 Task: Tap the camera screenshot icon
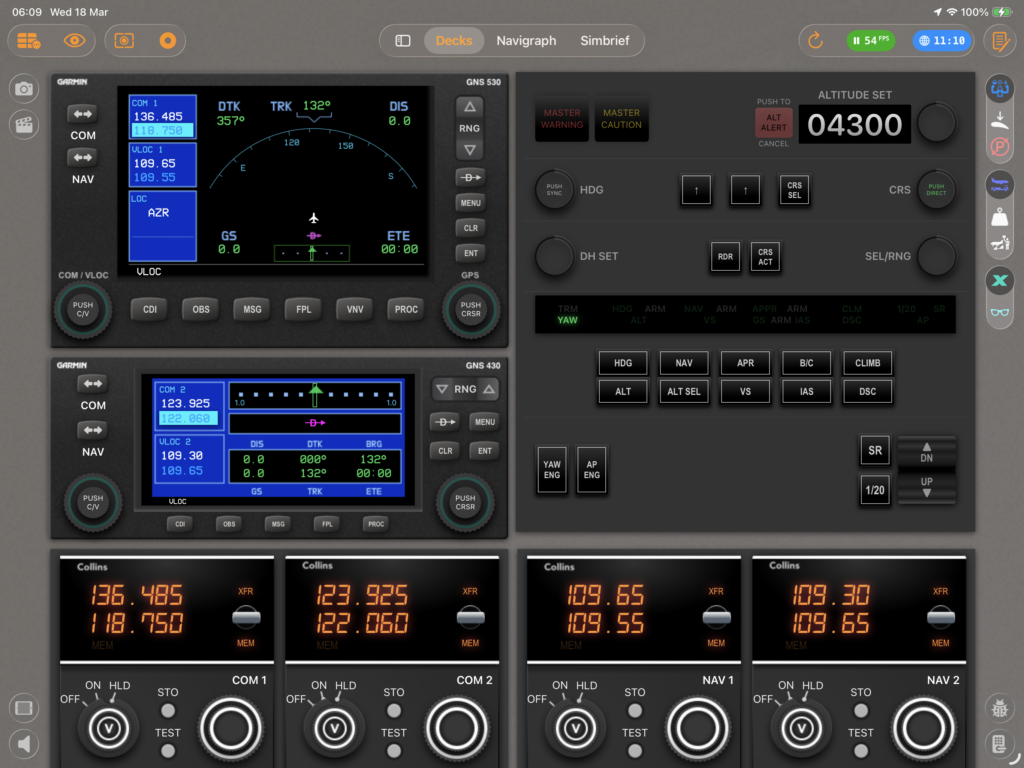pyautogui.click(x=24, y=89)
